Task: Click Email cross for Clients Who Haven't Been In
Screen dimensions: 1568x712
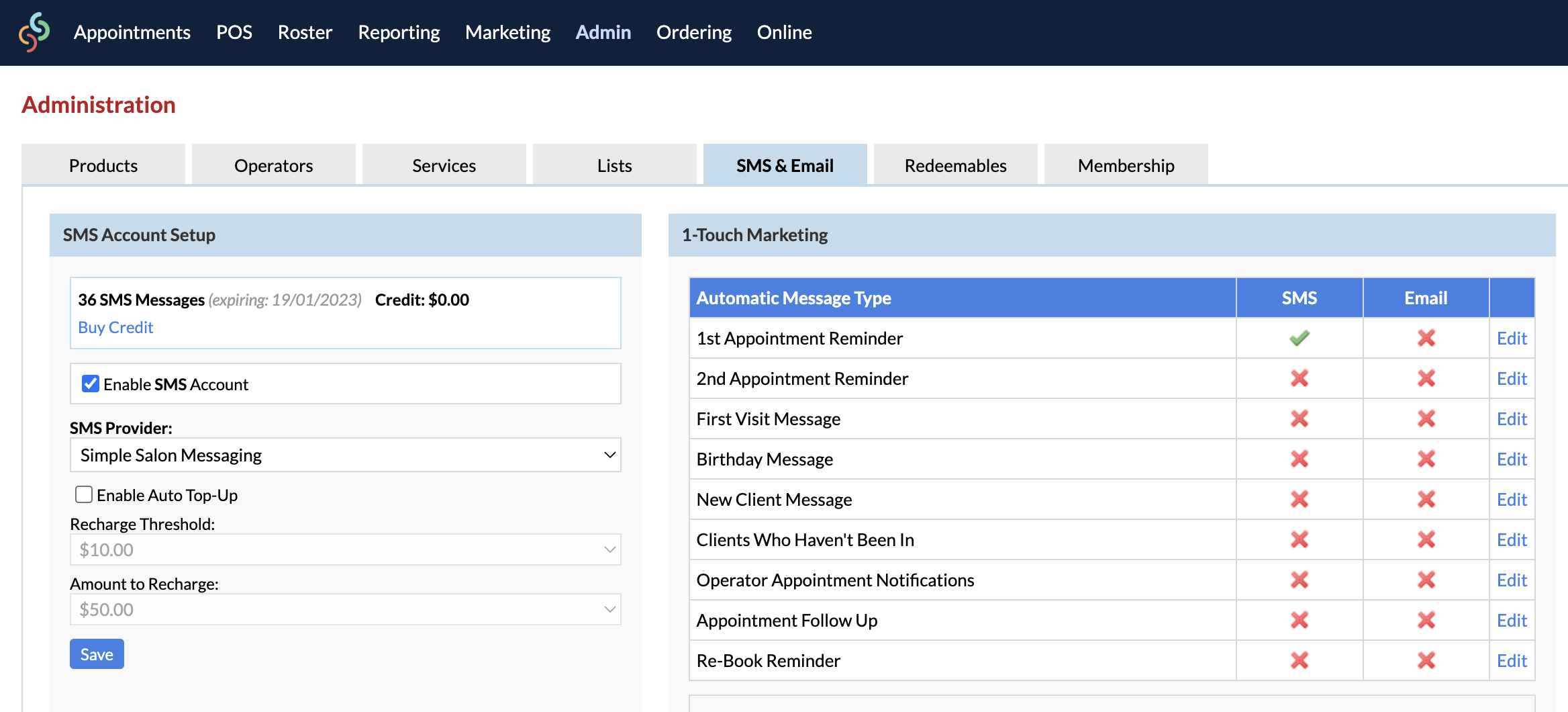Action: pyautogui.click(x=1426, y=539)
